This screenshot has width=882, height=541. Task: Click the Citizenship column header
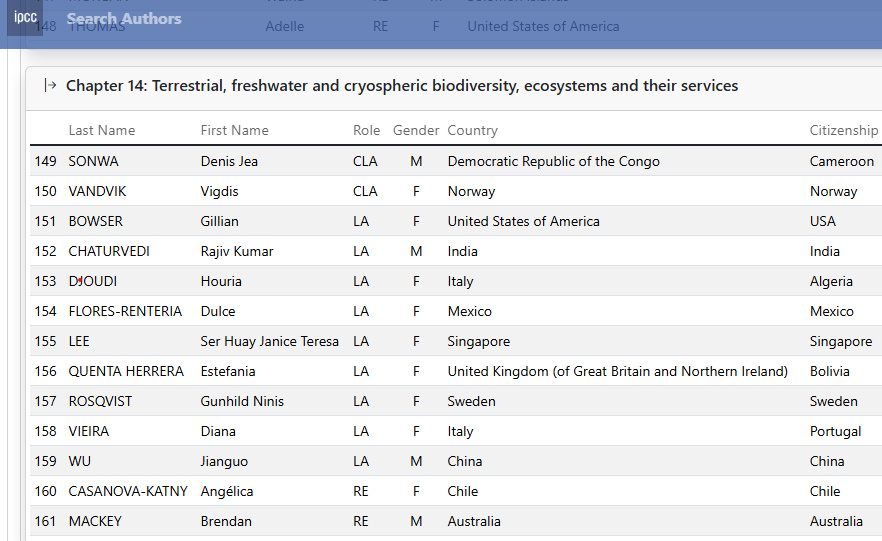click(x=843, y=130)
